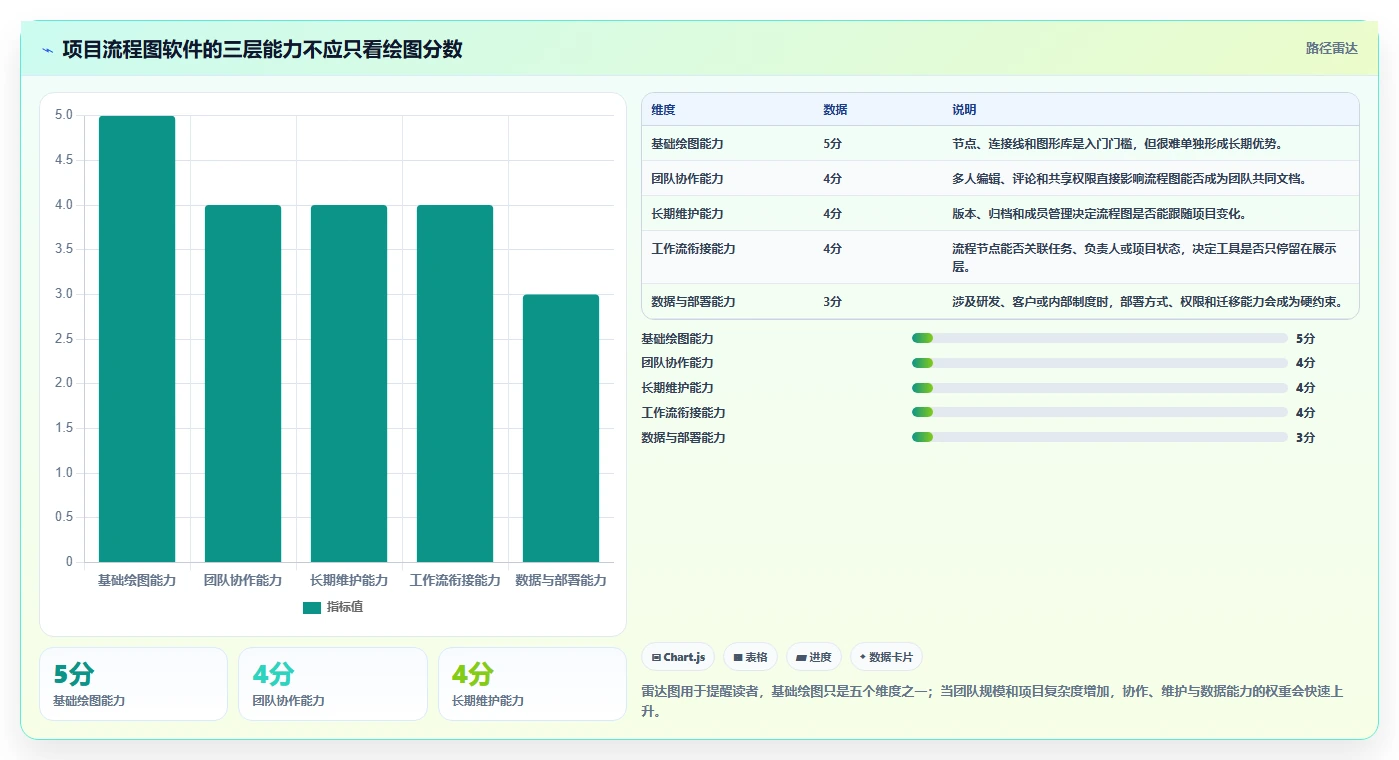Click the 维度 column header
1399x760 pixels.
point(663,110)
